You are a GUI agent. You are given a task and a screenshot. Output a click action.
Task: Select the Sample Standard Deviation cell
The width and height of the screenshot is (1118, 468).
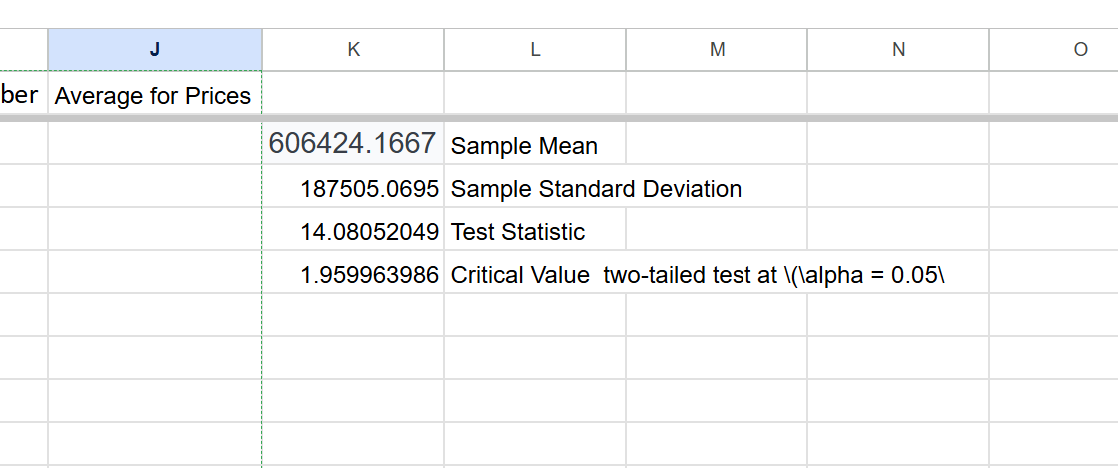click(597, 189)
